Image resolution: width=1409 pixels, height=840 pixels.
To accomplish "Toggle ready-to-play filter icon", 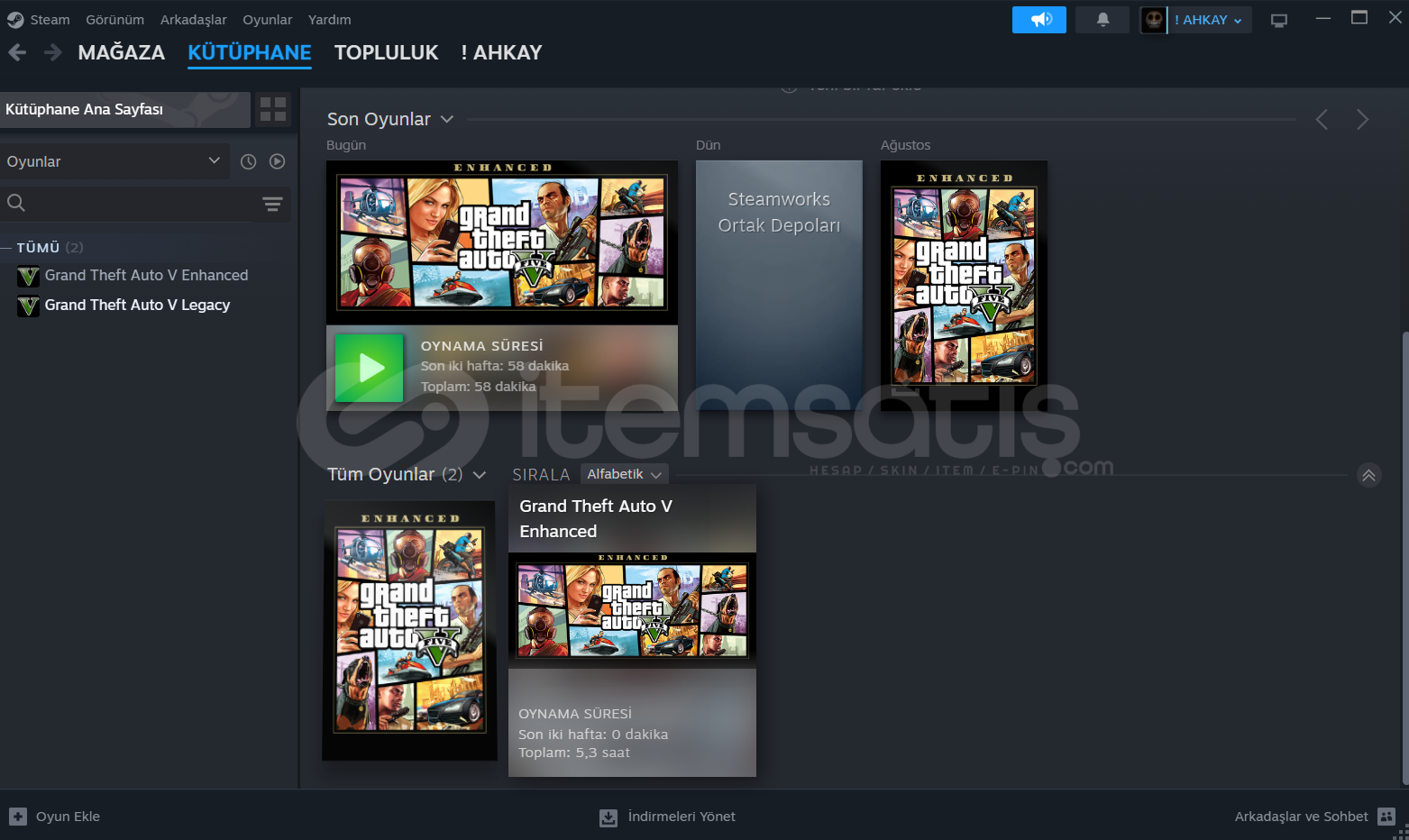I will [278, 161].
